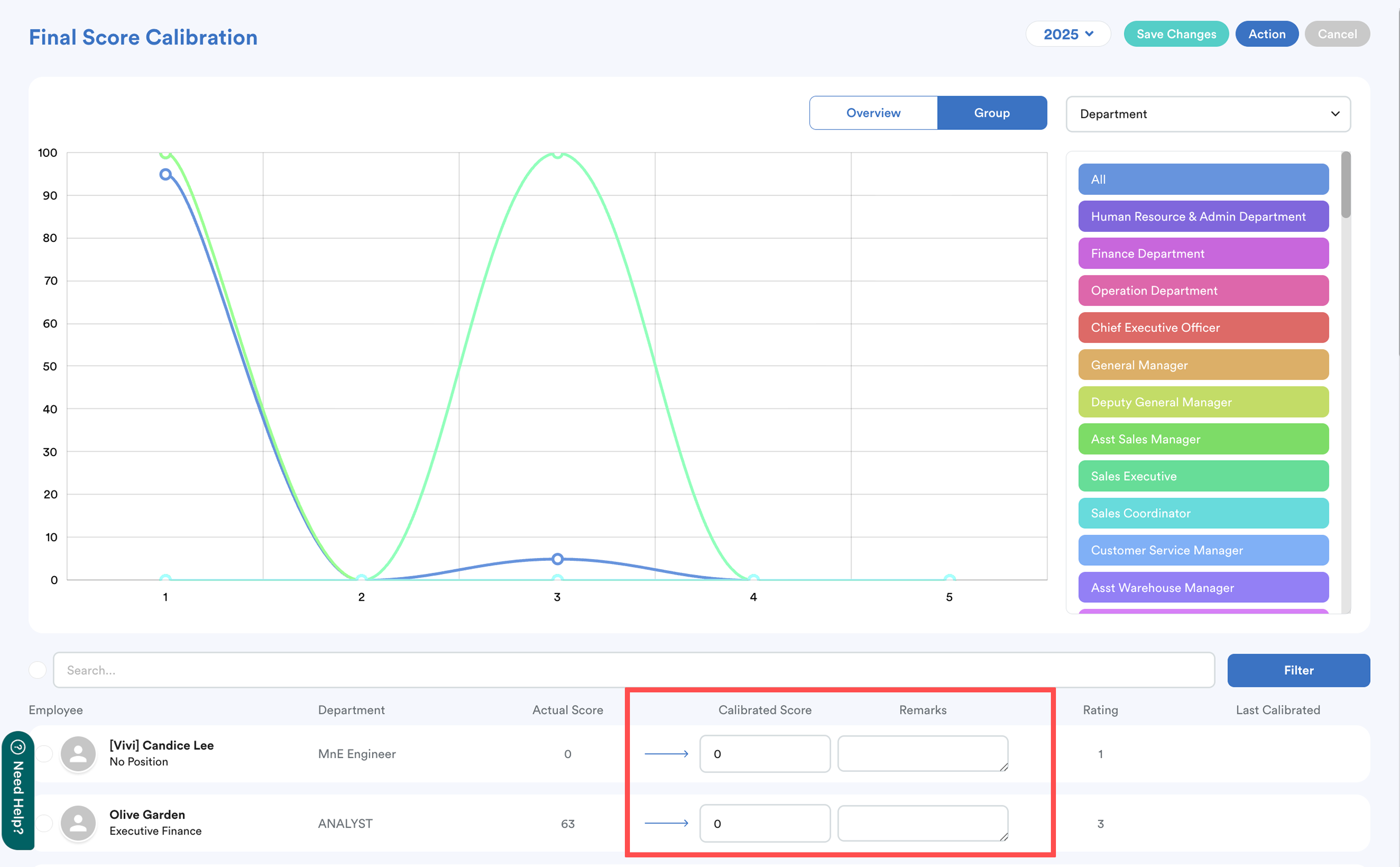1400x867 pixels.
Task: Click Olive Garden's avatar icon
Action: 78,823
